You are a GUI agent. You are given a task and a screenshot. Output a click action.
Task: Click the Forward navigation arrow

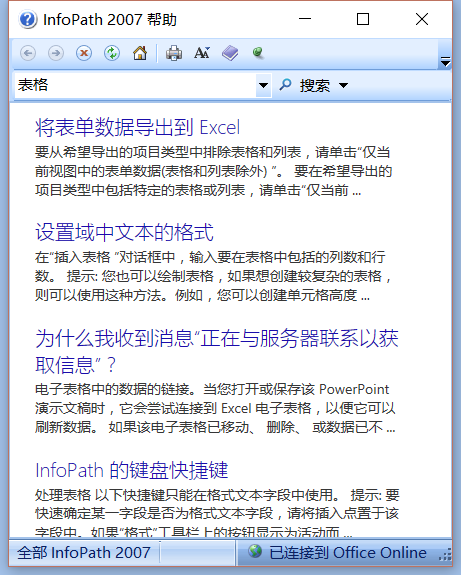pos(56,54)
